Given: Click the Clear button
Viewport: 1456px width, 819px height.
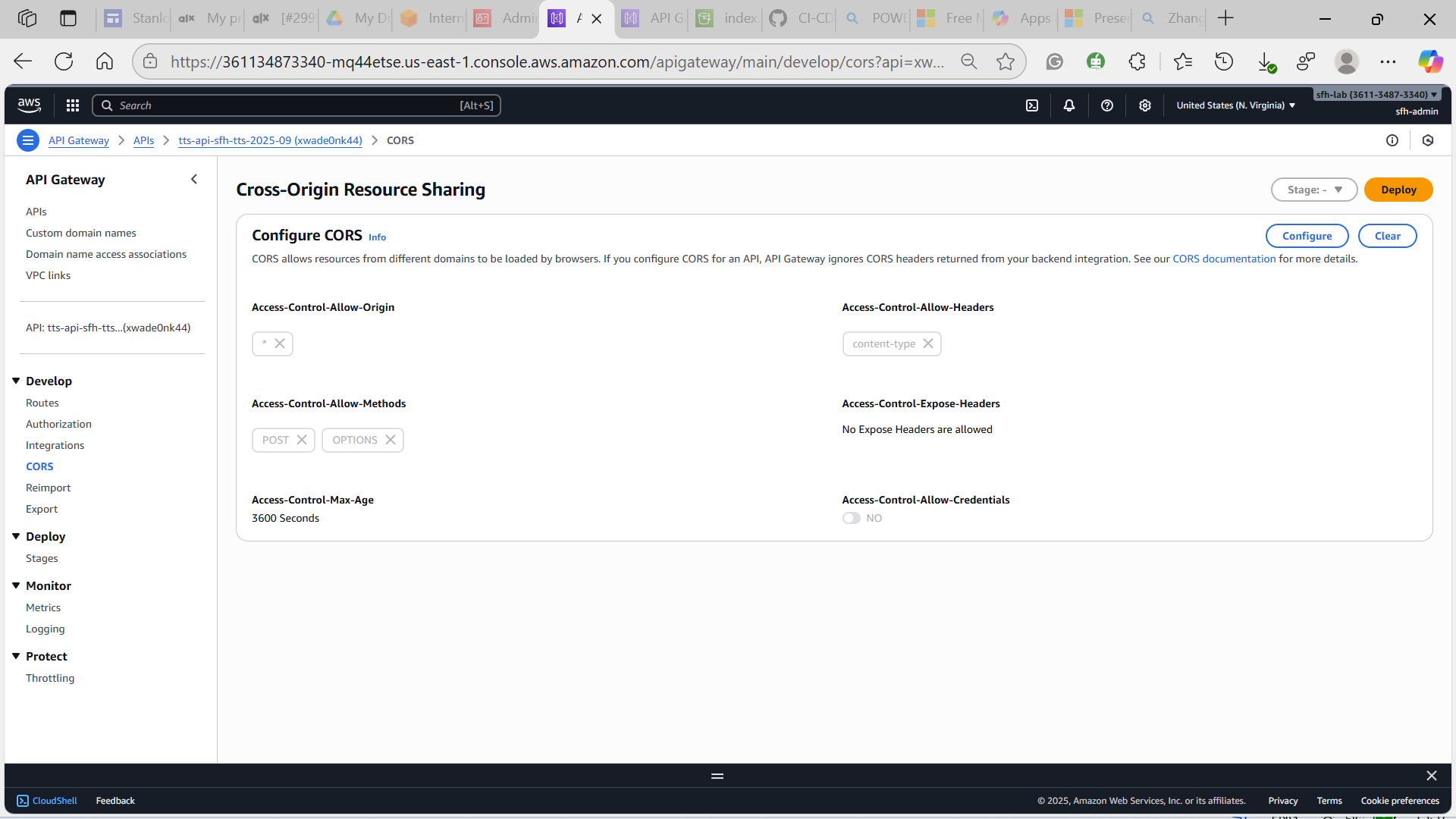Looking at the screenshot, I should pos(1387,236).
